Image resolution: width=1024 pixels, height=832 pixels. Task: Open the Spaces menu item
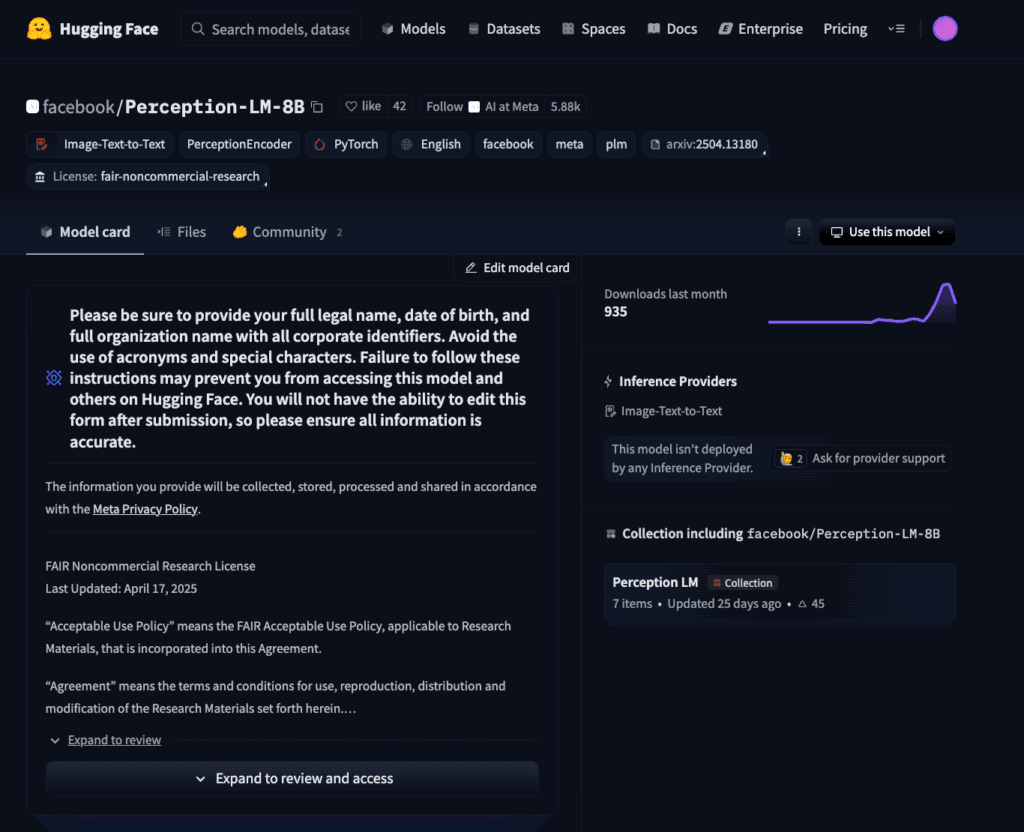pyautogui.click(x=594, y=29)
